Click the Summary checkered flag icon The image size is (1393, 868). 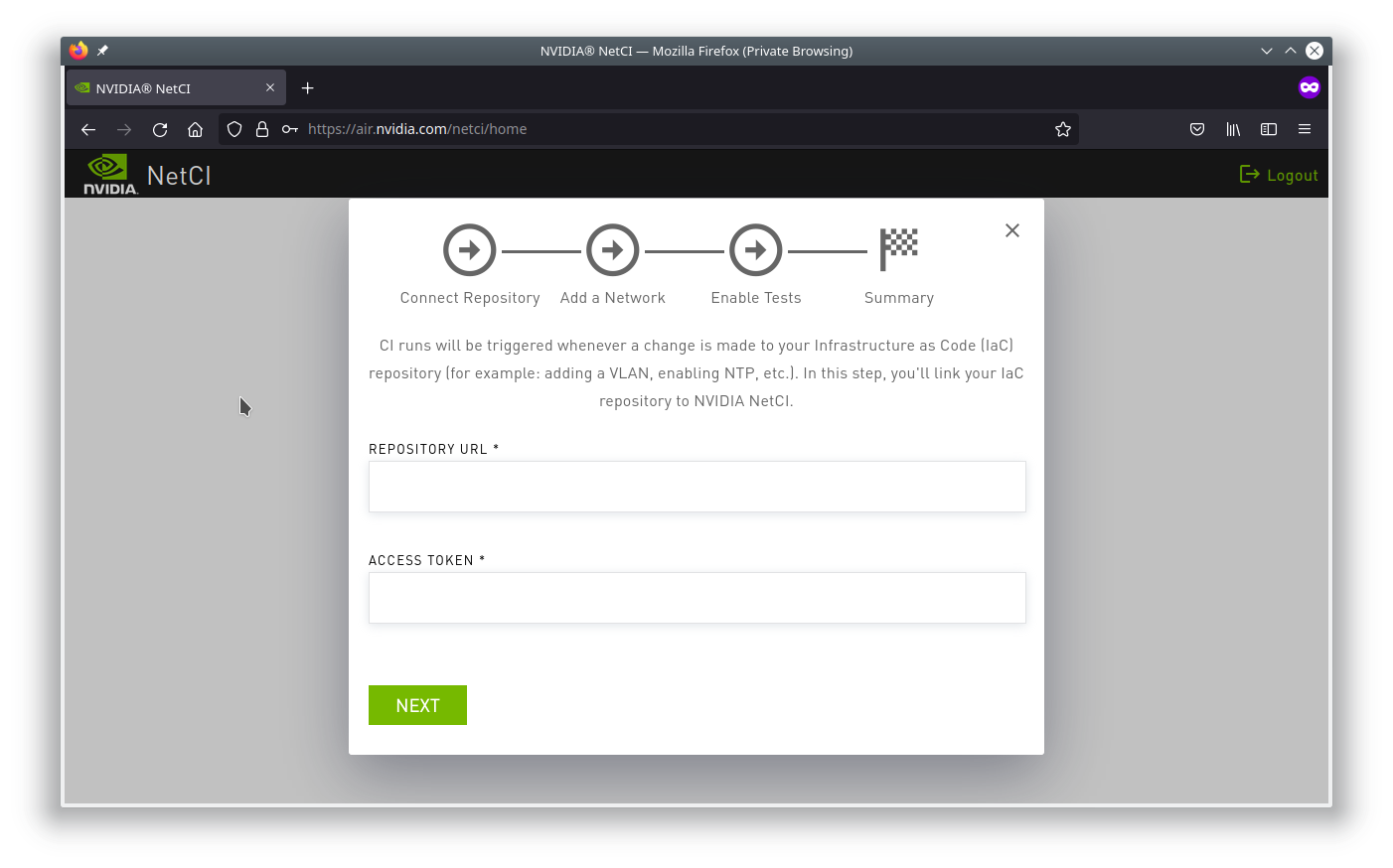[x=898, y=248]
